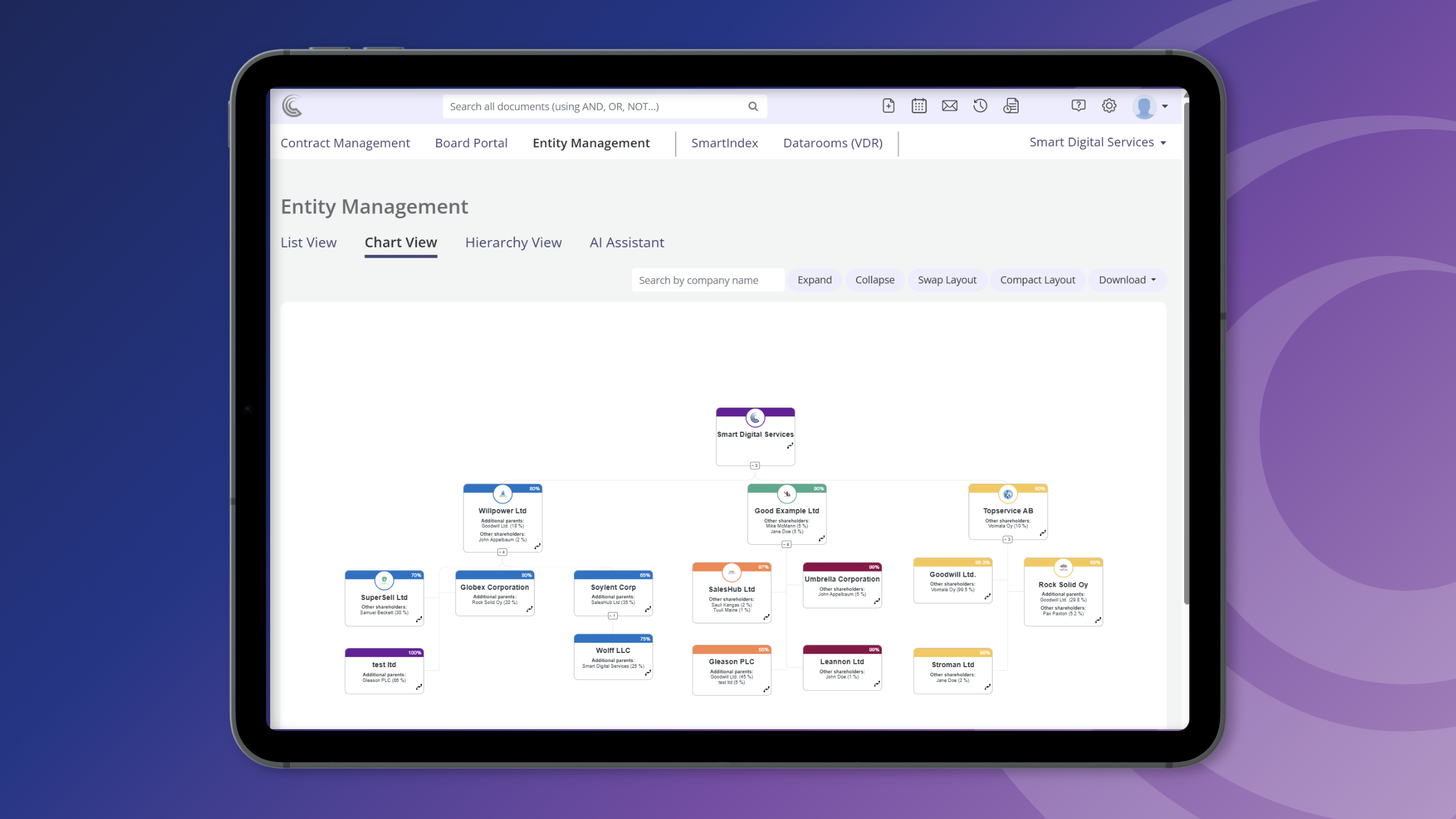1456x819 pixels.
Task: Open the calendar icon in top bar
Action: point(919,106)
